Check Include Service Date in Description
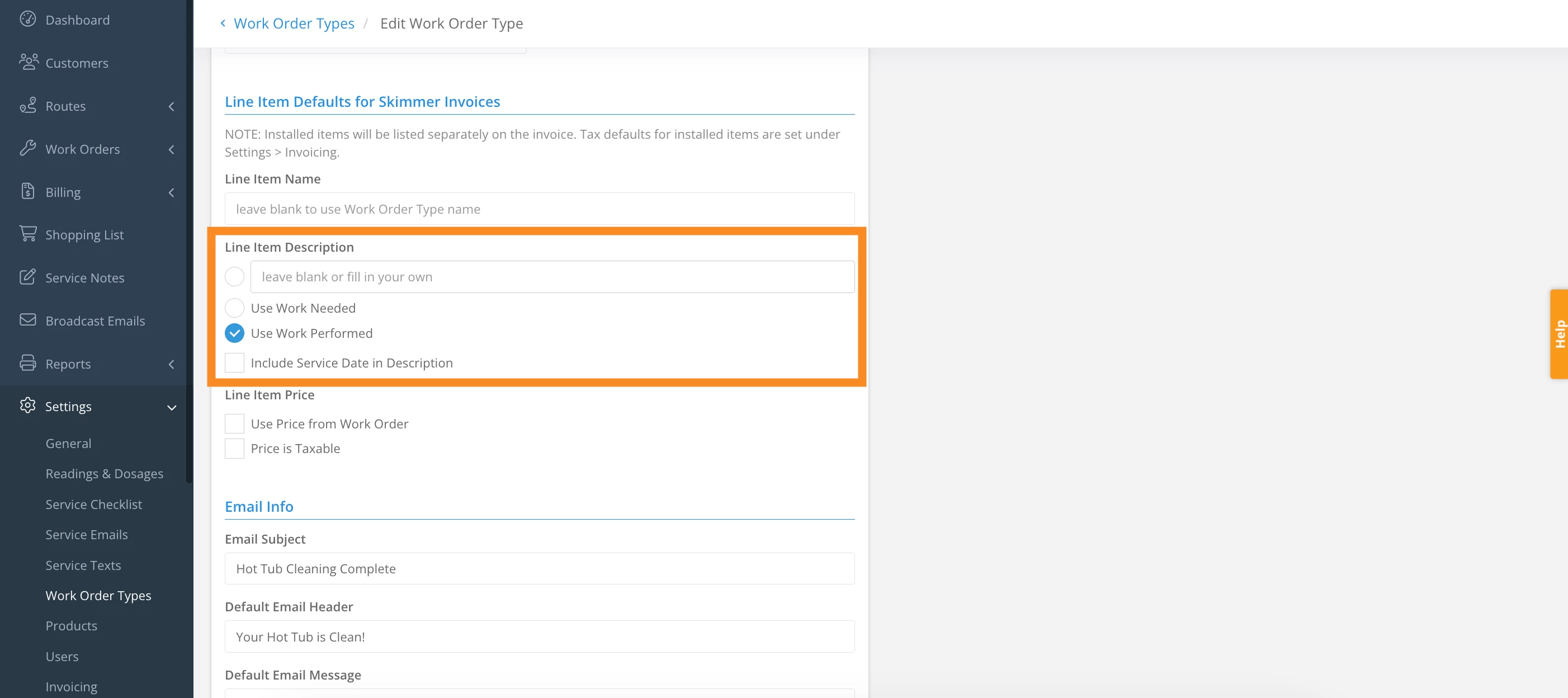The width and height of the screenshot is (1568, 698). pyautogui.click(x=234, y=362)
